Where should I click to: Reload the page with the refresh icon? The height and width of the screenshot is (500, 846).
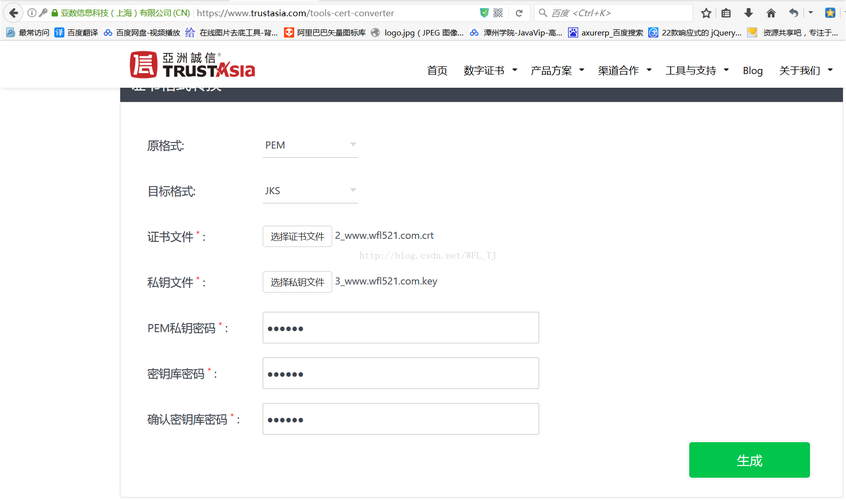tap(519, 12)
